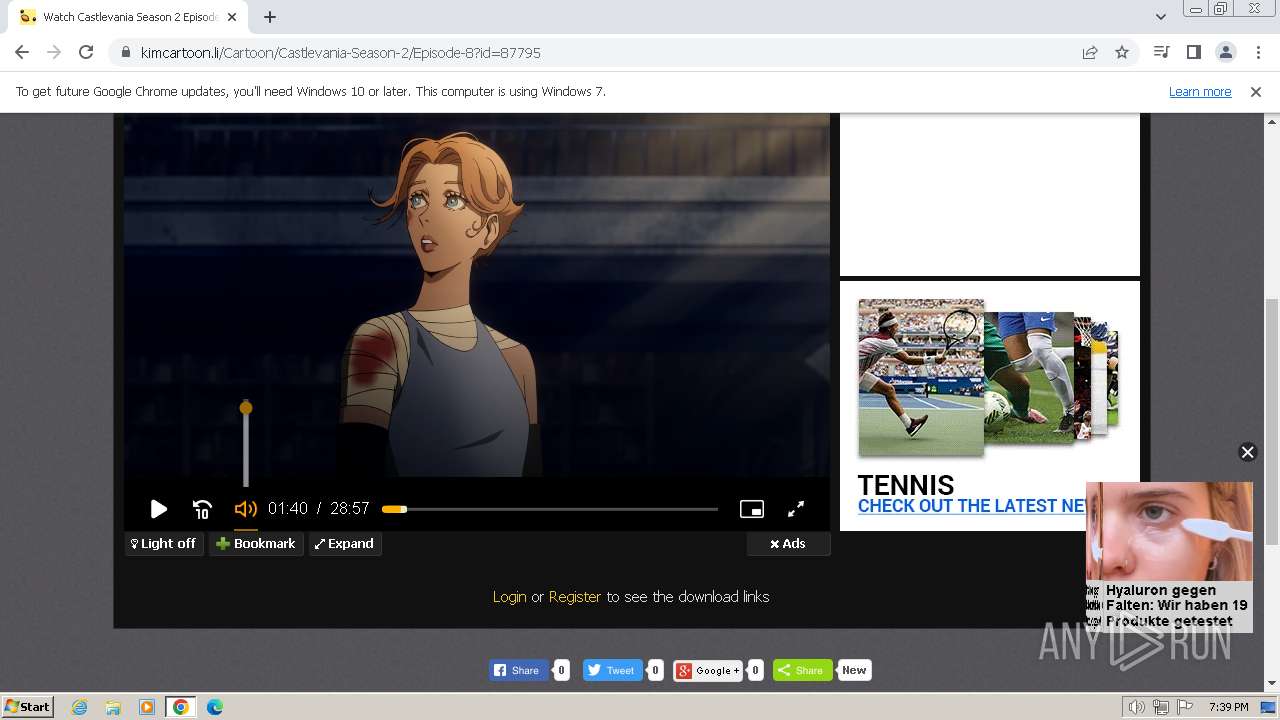
Task: Close the floating Hyaluron ad
Action: click(x=1247, y=452)
